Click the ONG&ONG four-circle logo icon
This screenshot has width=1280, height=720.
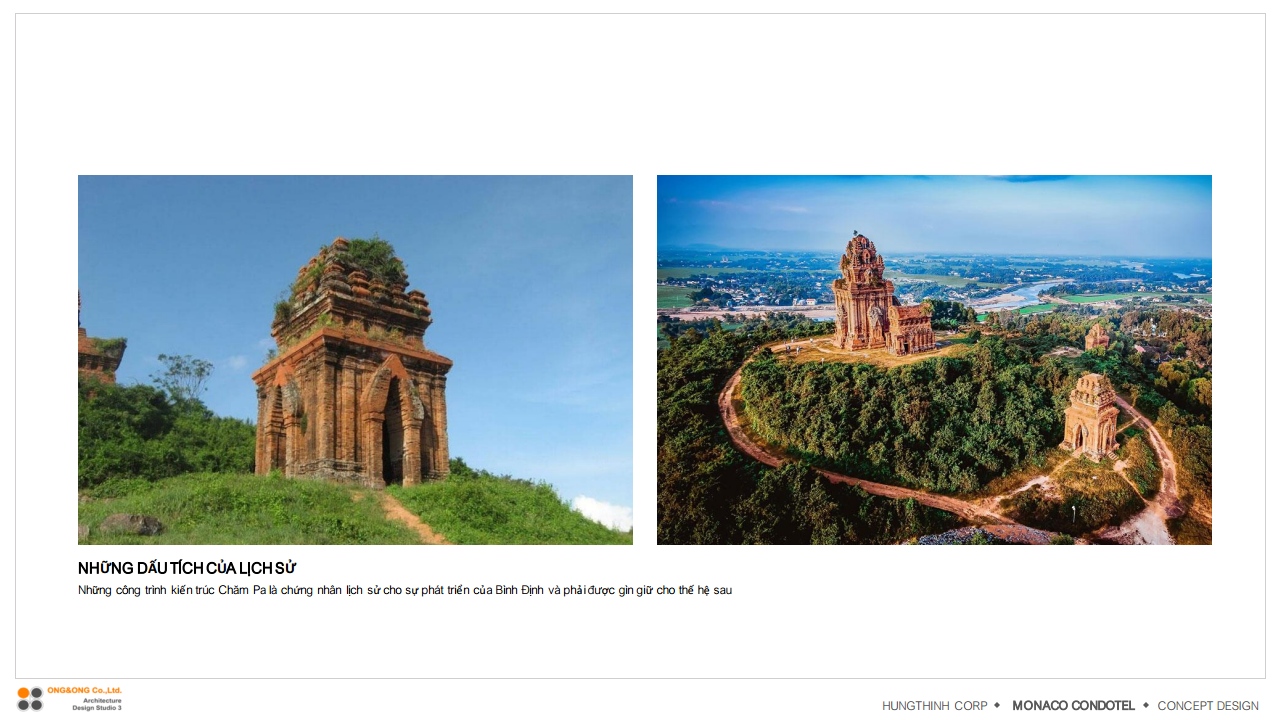tap(30, 699)
